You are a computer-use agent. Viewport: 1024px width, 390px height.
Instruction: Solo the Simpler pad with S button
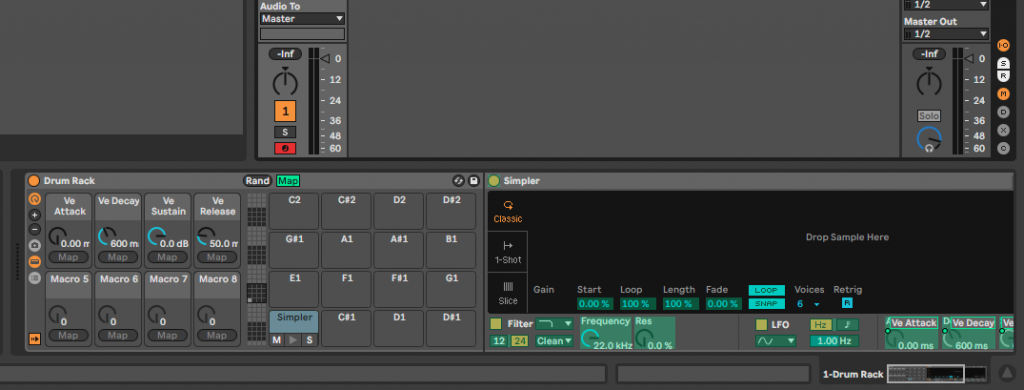[x=310, y=340]
